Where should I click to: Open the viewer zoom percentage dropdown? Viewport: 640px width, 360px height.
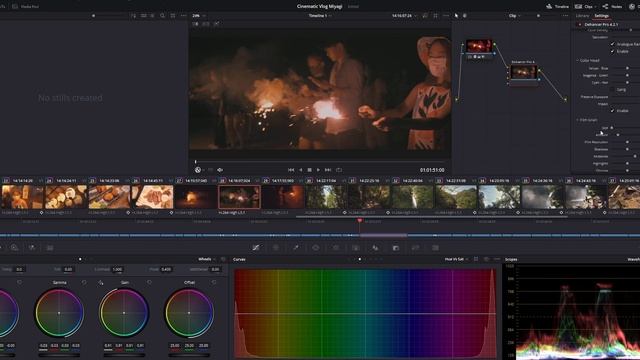[199, 16]
